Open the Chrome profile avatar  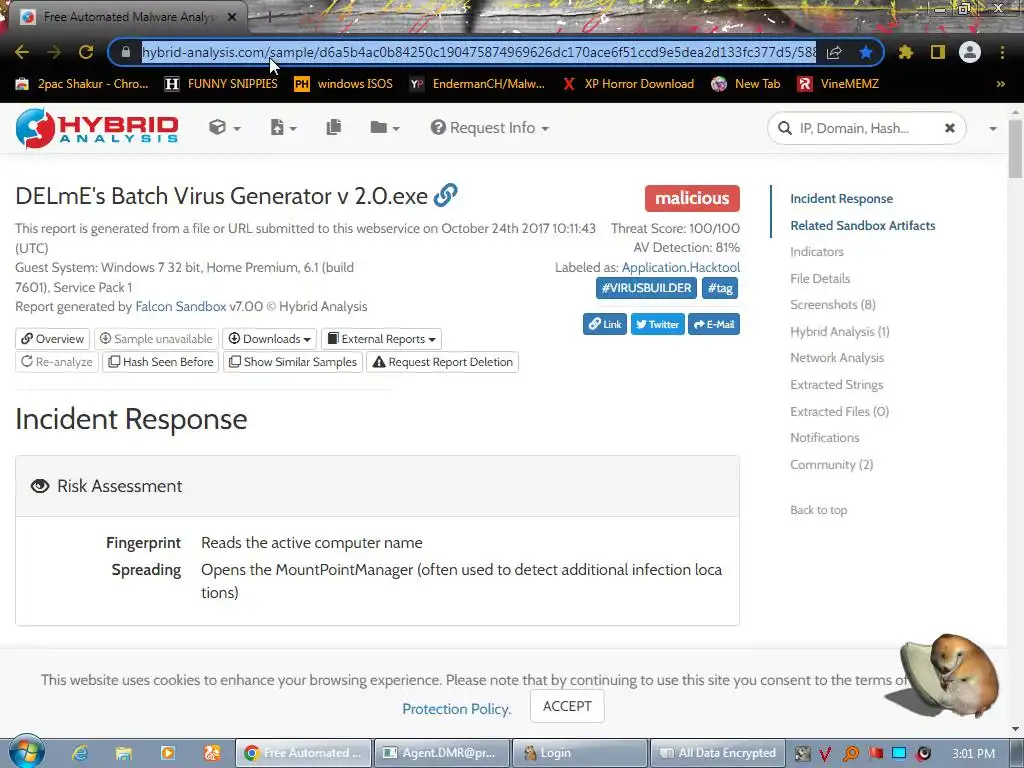(970, 52)
